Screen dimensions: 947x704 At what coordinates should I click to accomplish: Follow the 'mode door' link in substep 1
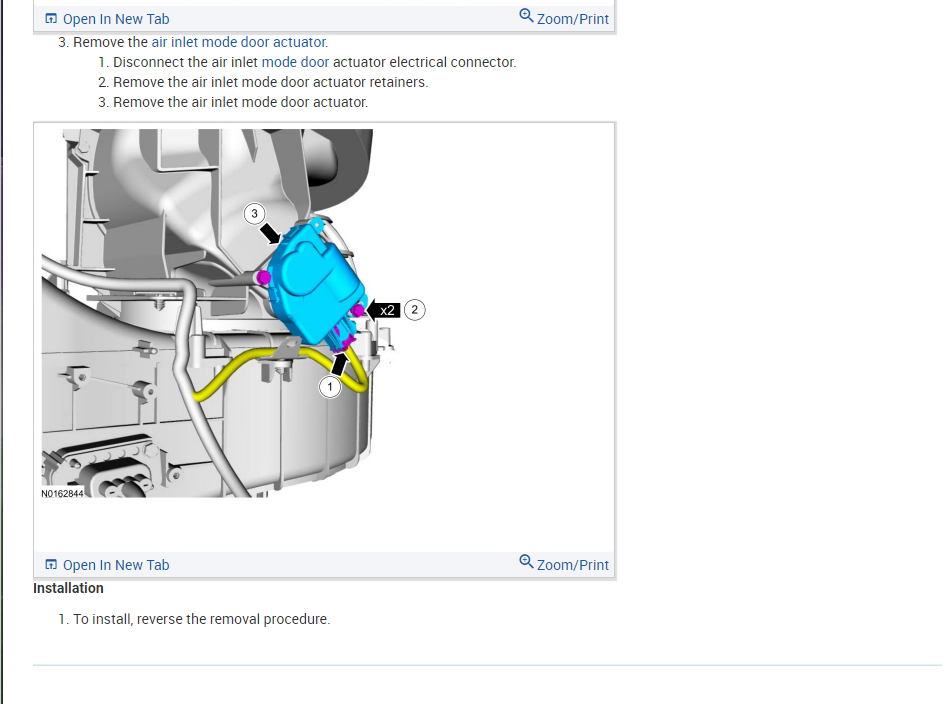click(295, 62)
